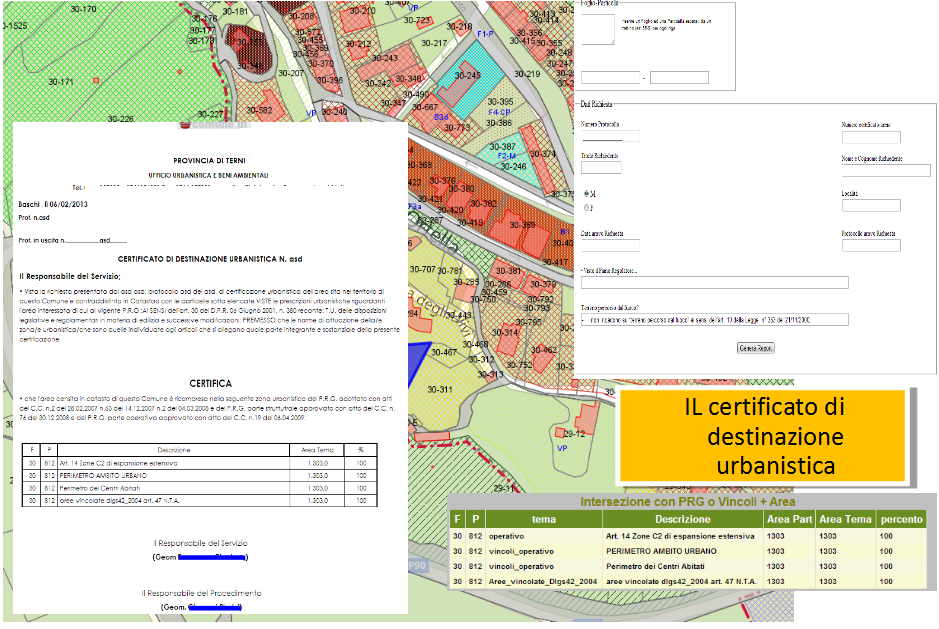The width and height of the screenshot is (939, 629).
Task: Select the 'Aree_vincolate_Dlgs42_2004' tema cell
Action: pyautogui.click(x=543, y=582)
